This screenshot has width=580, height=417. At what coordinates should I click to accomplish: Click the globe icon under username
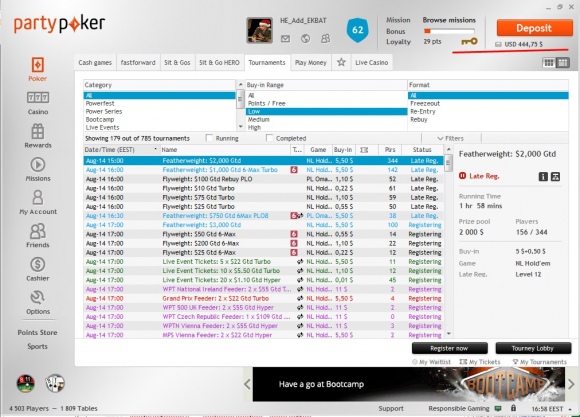(x=306, y=38)
